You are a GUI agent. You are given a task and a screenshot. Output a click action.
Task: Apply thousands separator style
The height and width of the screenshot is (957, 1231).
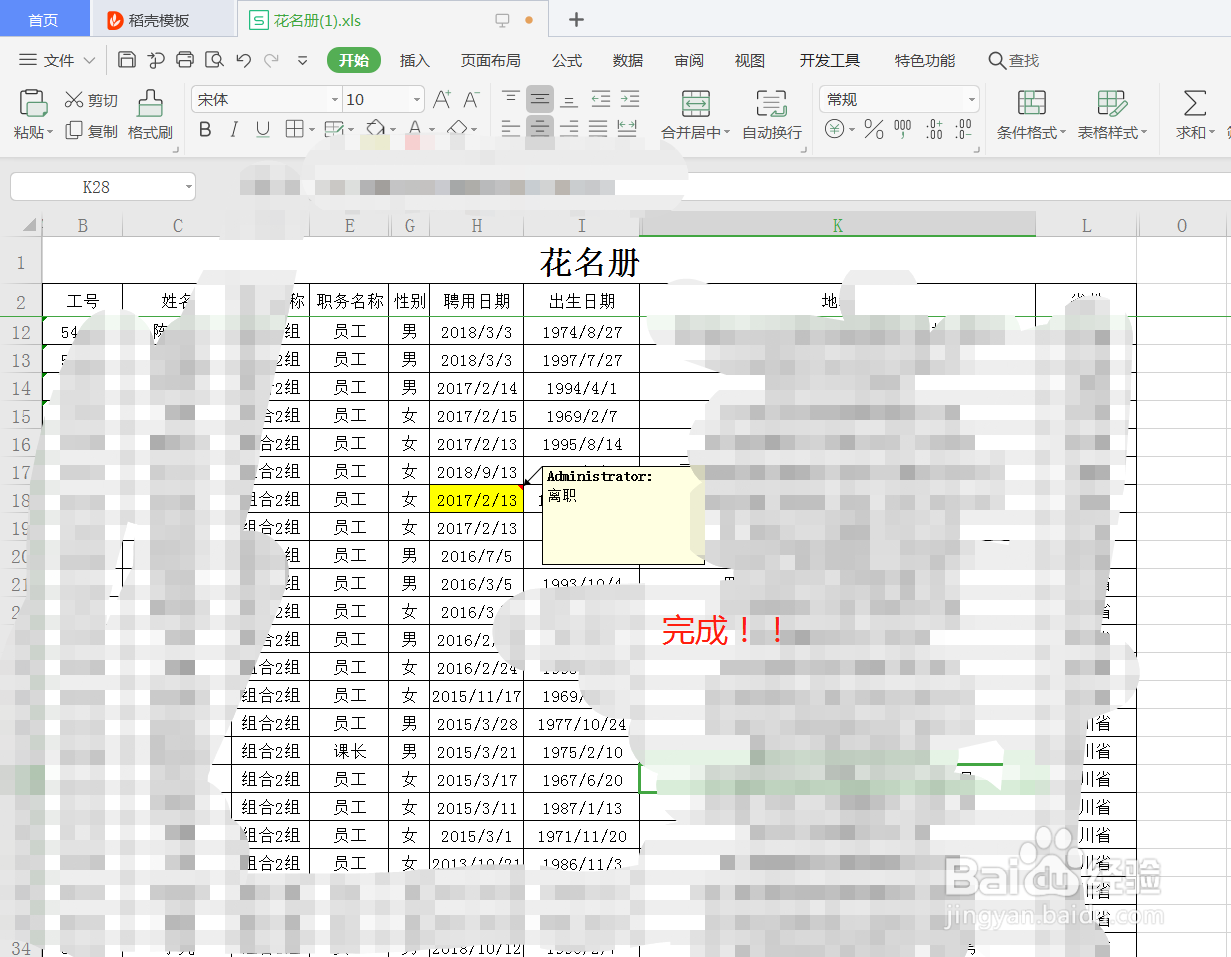pos(903,129)
